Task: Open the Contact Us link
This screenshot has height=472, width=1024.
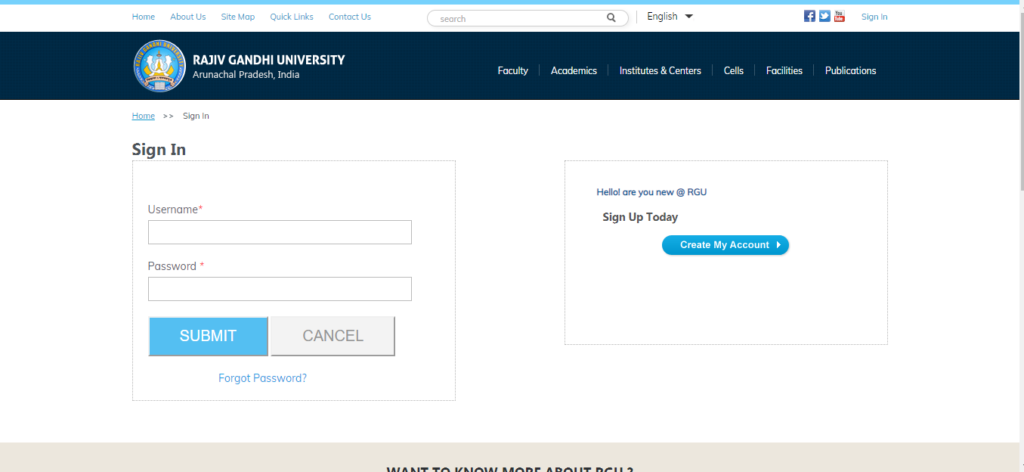Action: [x=349, y=17]
